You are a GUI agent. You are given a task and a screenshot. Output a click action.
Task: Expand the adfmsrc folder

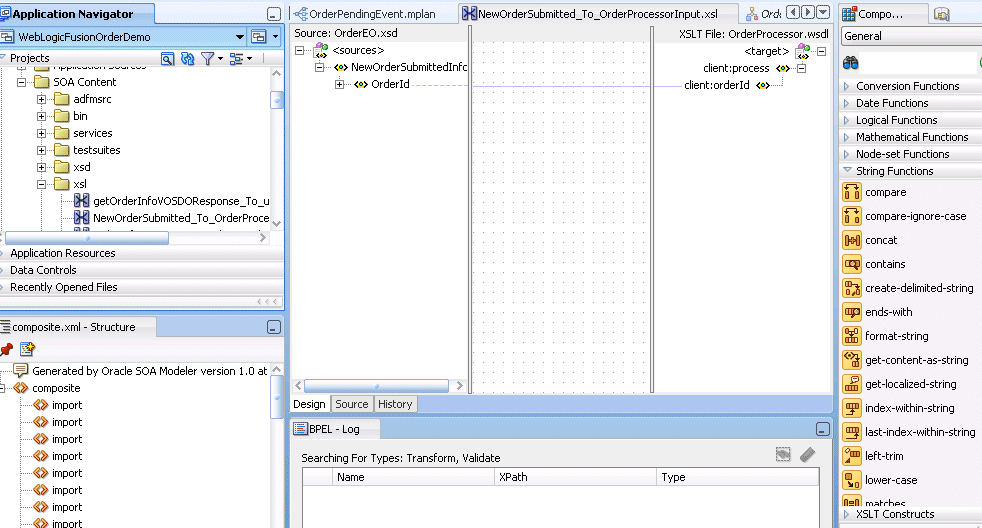[x=41, y=99]
